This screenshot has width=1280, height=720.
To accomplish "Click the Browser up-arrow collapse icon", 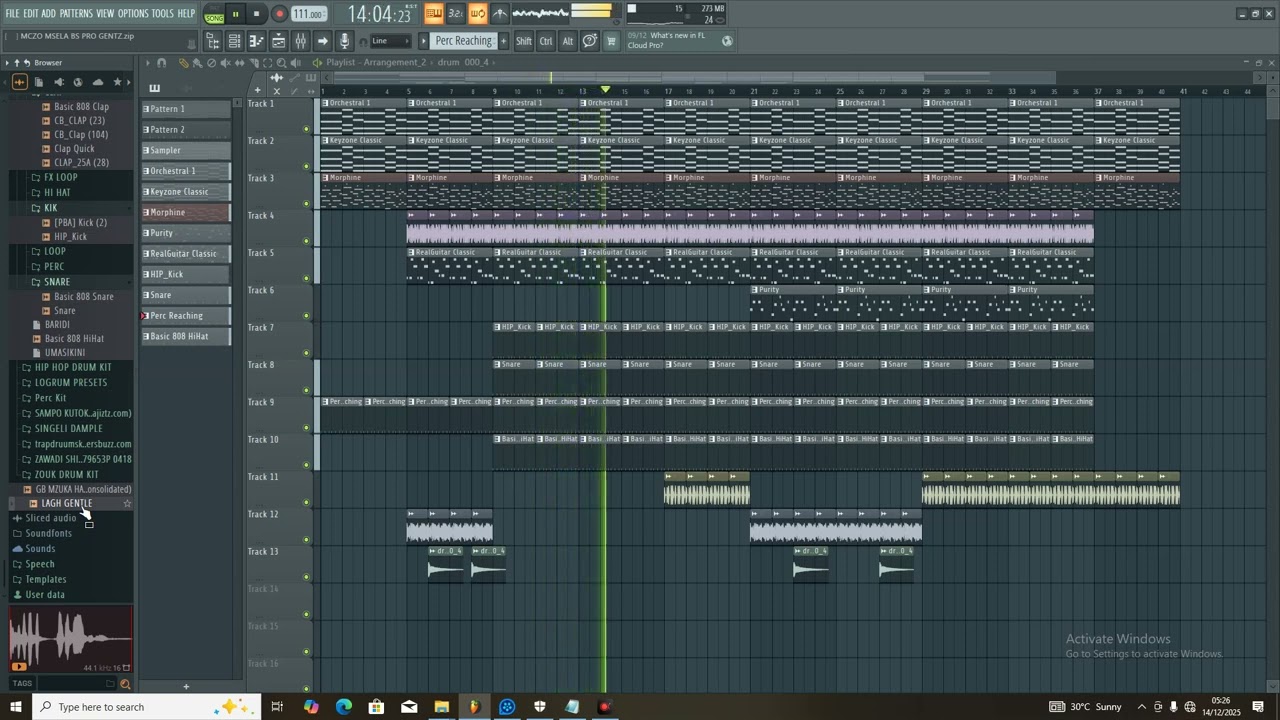I will click(17, 63).
